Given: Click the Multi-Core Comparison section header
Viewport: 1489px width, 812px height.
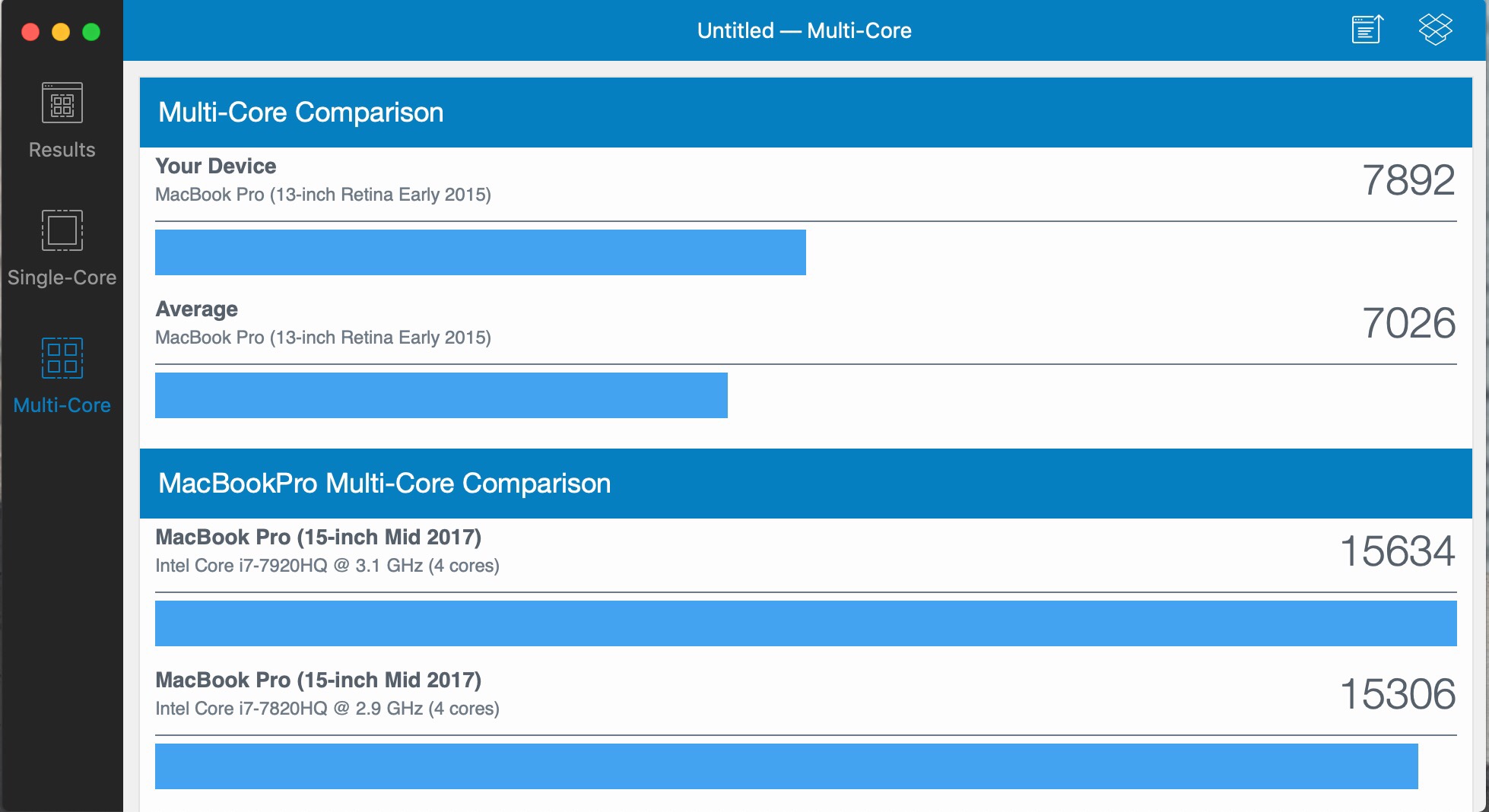Looking at the screenshot, I should pyautogui.click(x=300, y=113).
